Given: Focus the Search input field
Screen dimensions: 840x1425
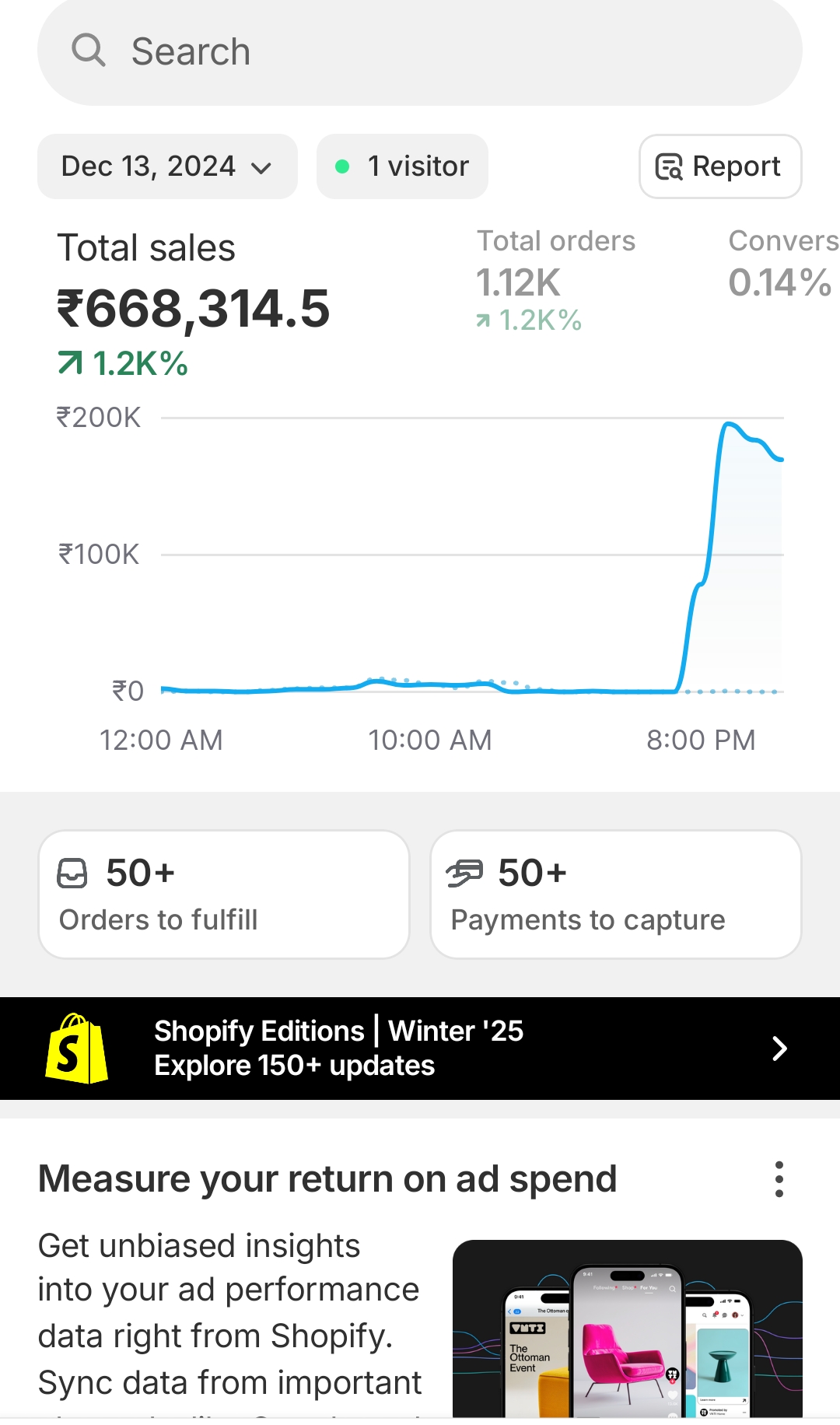Looking at the screenshot, I should (420, 51).
